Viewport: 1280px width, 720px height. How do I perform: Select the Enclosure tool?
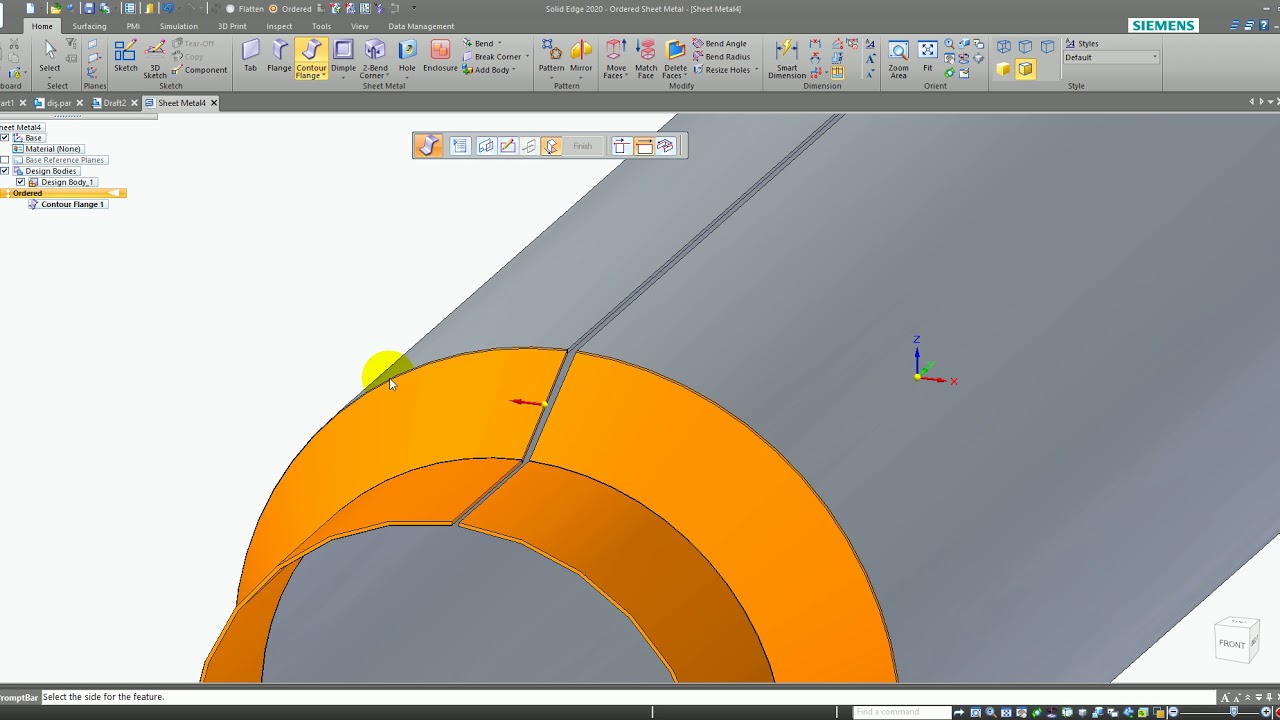click(440, 56)
